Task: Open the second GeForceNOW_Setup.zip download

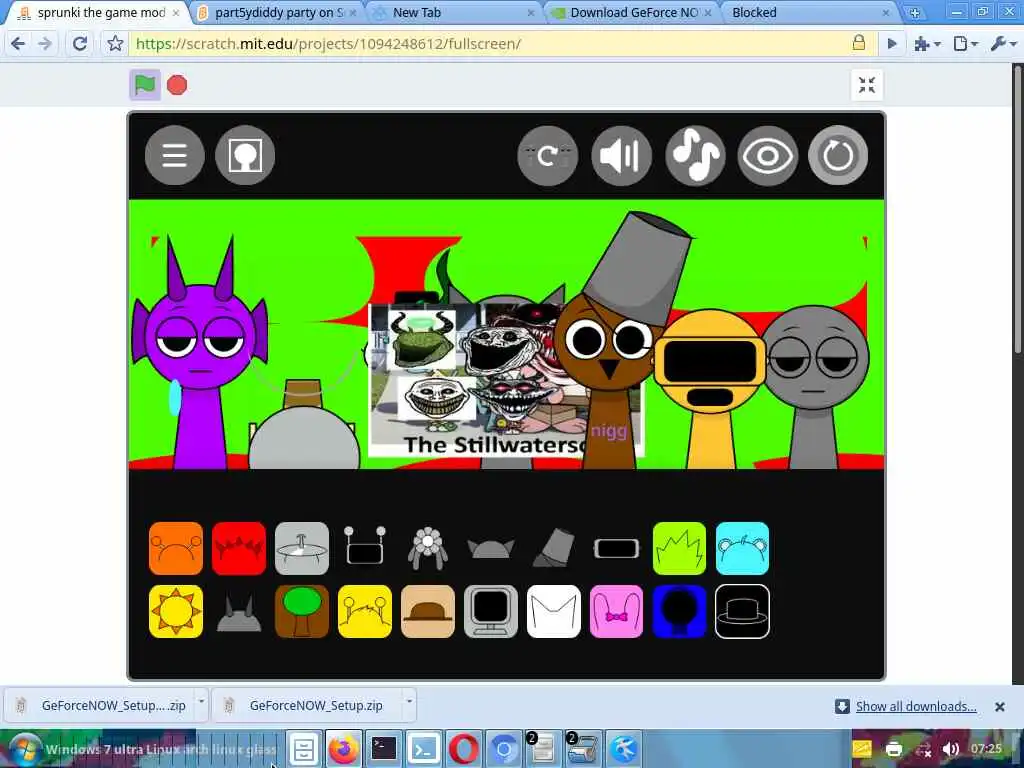Action: [x=307, y=705]
